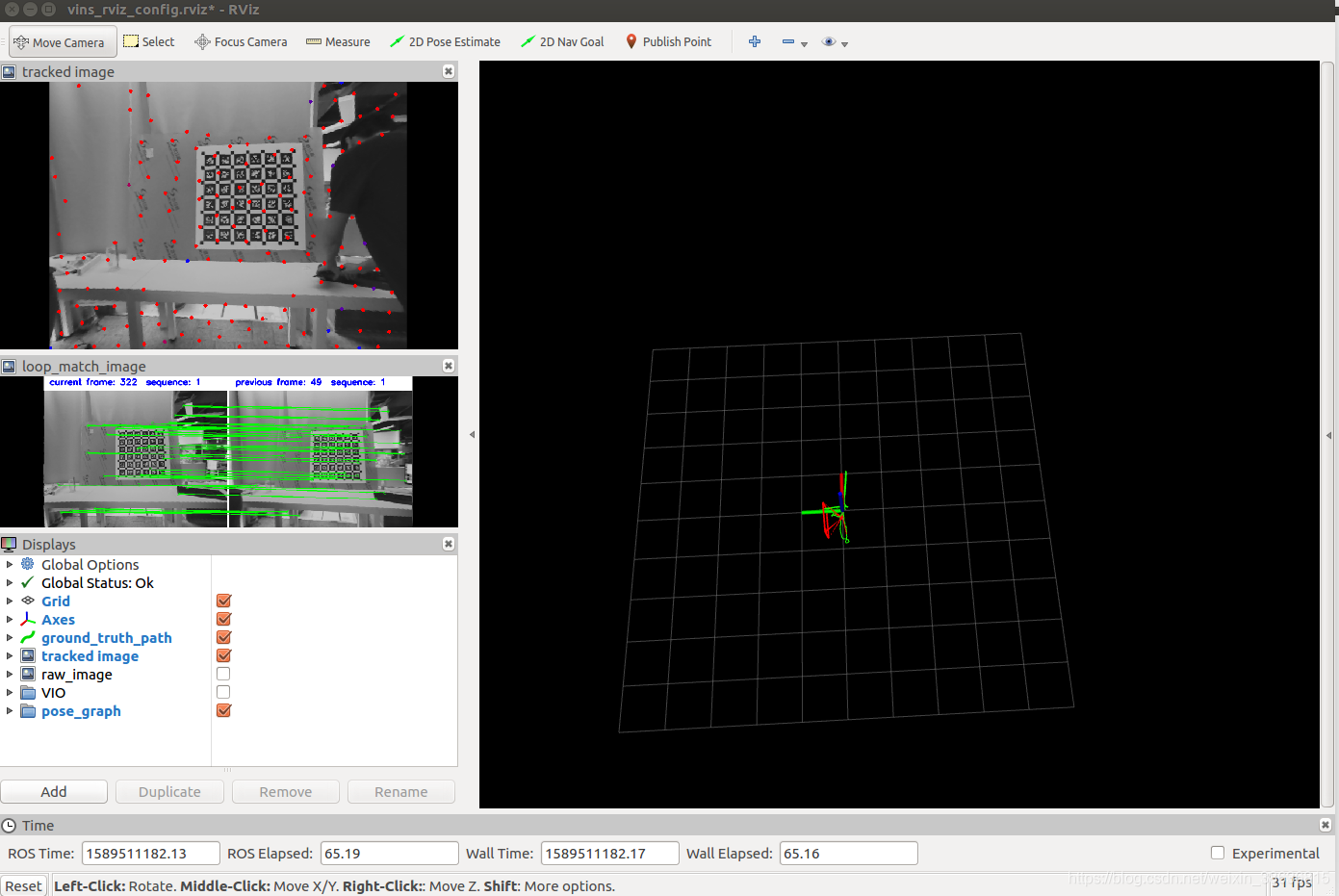
Task: Close the tracked image panel
Action: coord(449,71)
